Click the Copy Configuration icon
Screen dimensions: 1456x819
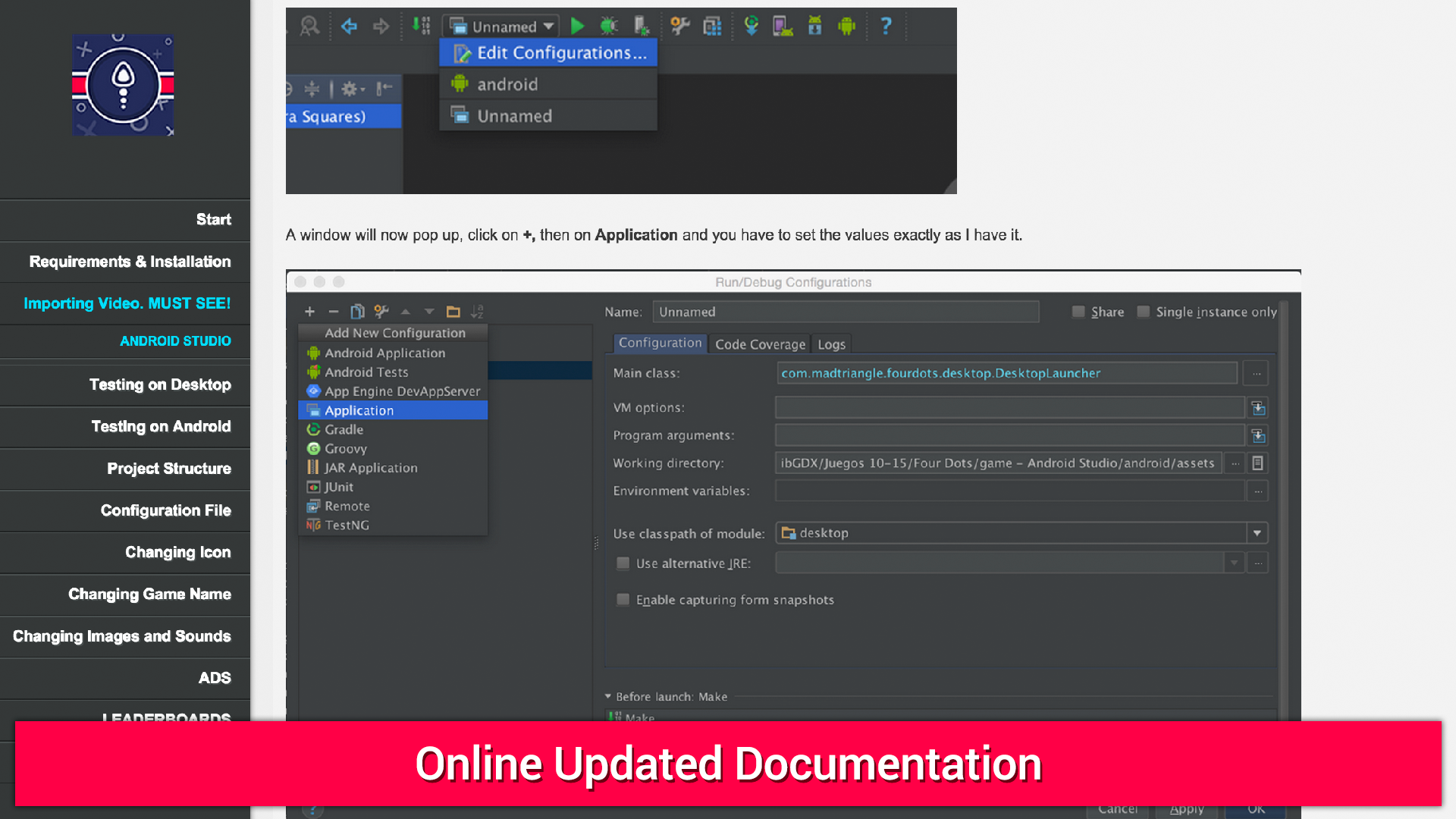(357, 312)
